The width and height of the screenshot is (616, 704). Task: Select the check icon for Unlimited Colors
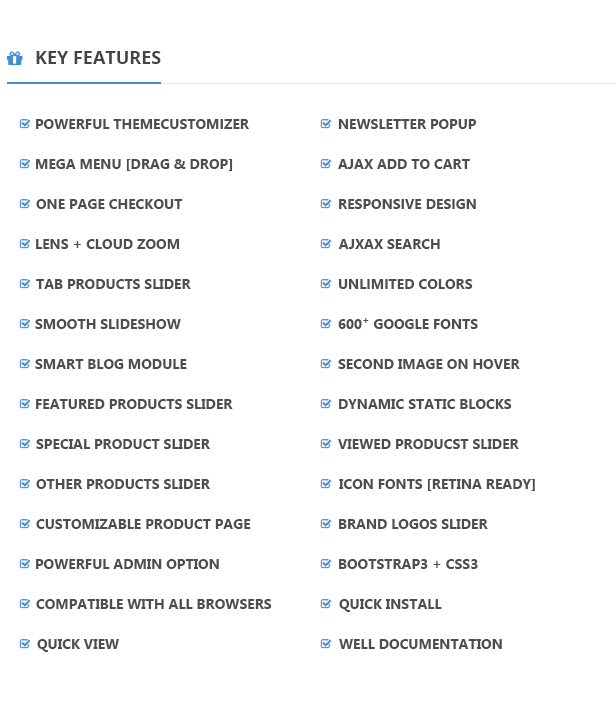pyautogui.click(x=326, y=283)
